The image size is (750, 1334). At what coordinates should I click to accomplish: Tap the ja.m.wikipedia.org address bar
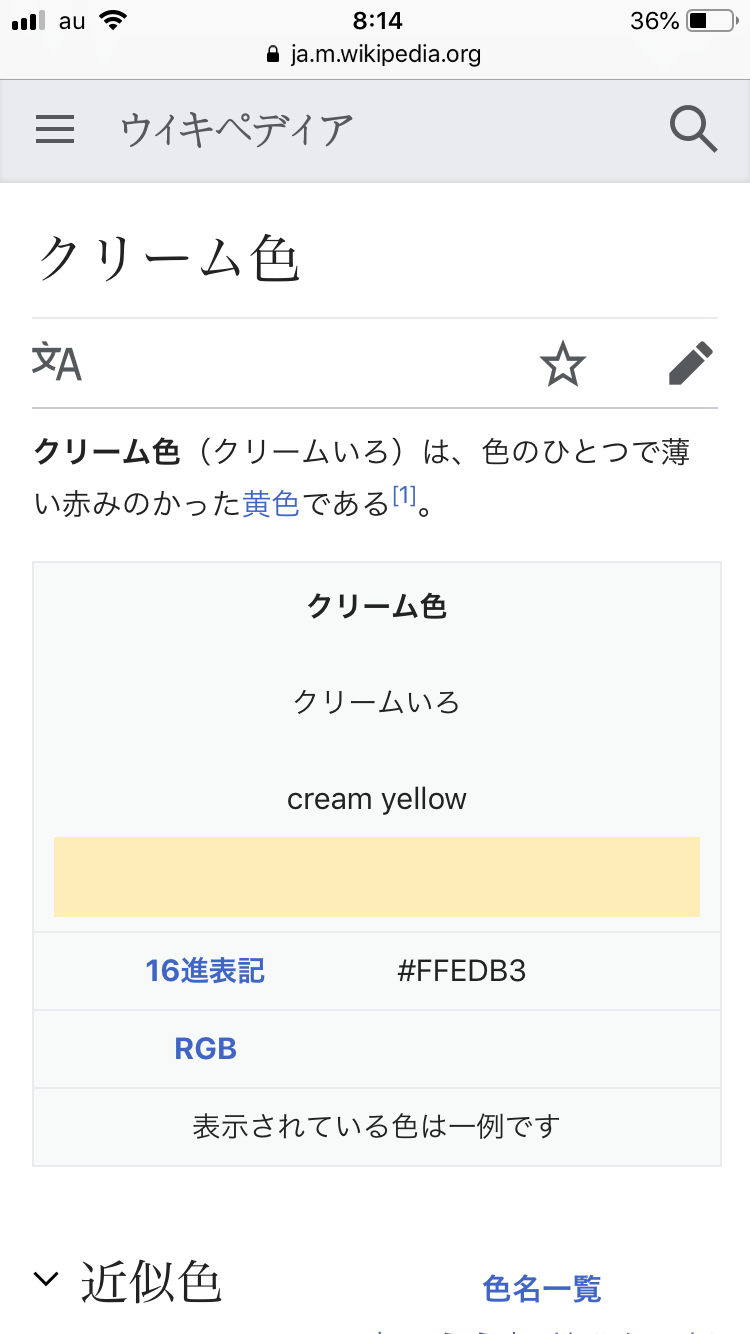point(385,55)
